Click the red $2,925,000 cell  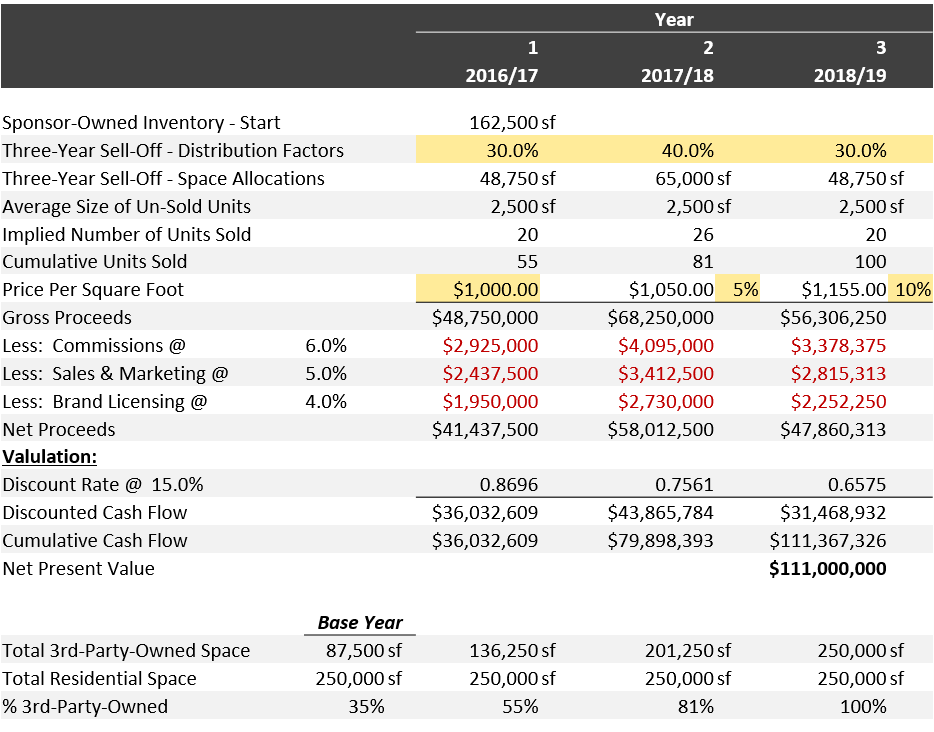[490, 345]
